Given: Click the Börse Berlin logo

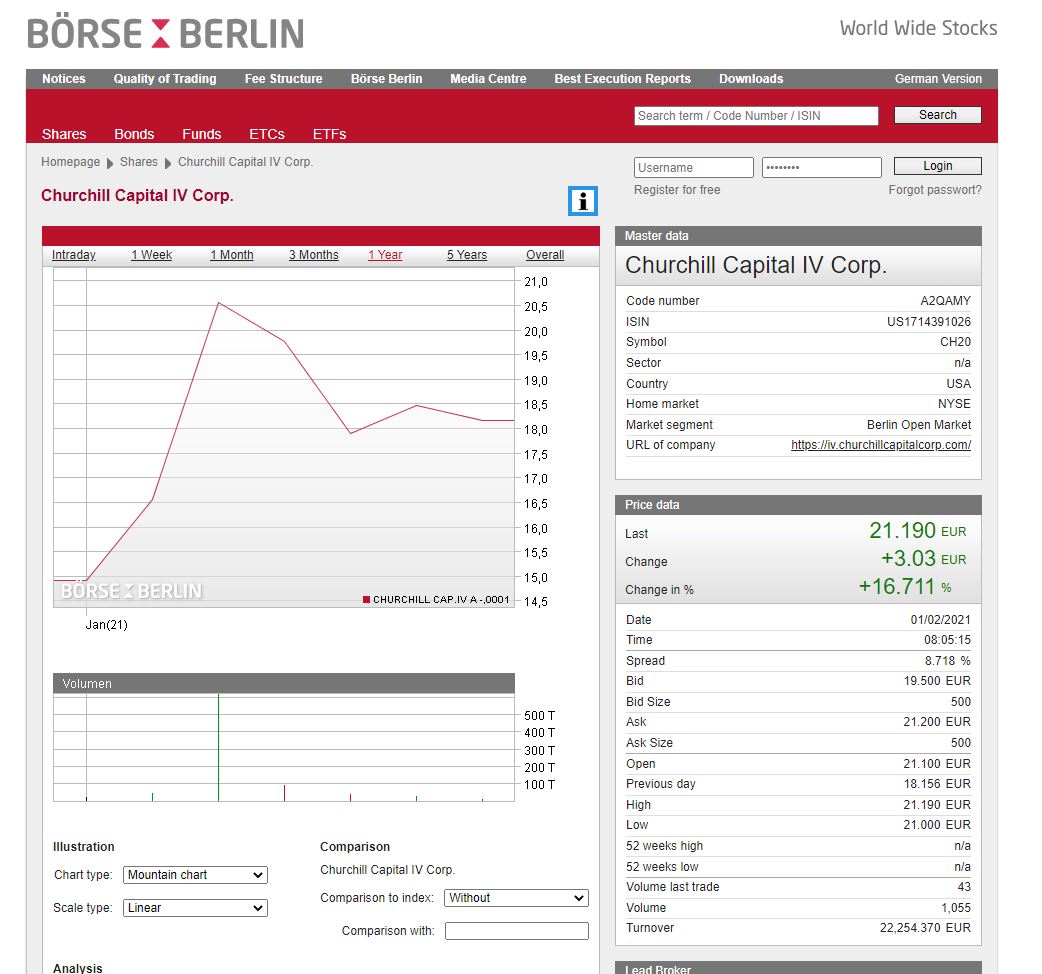Looking at the screenshot, I should [165, 33].
